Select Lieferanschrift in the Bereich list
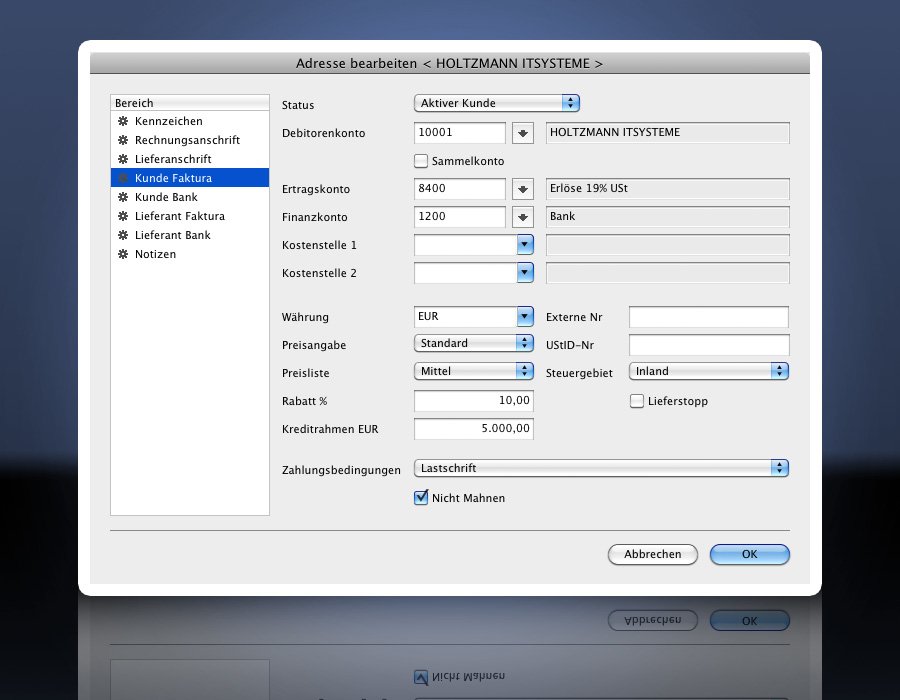 click(x=189, y=159)
